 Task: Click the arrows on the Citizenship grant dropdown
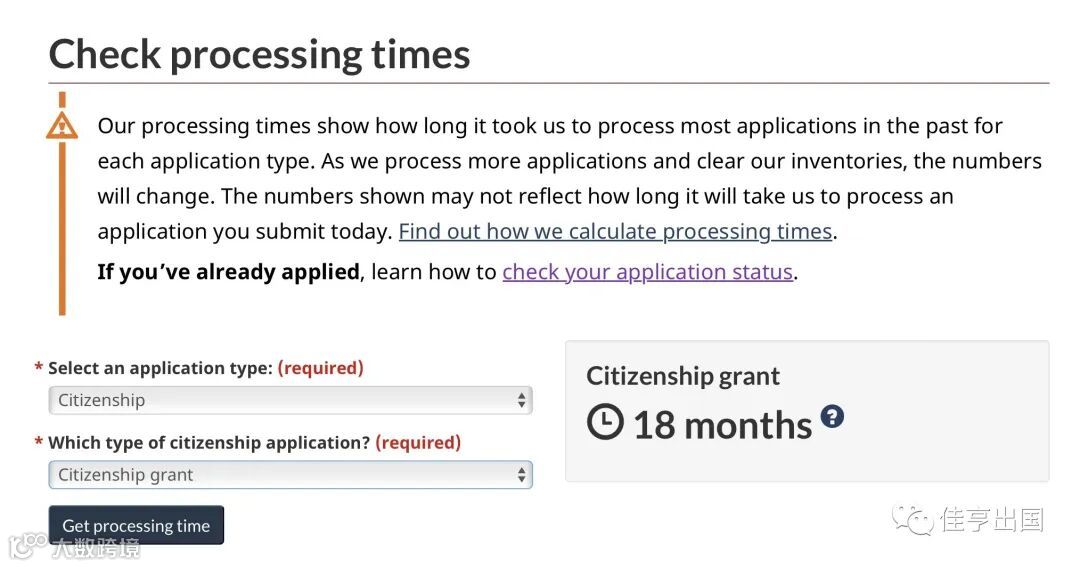point(521,475)
